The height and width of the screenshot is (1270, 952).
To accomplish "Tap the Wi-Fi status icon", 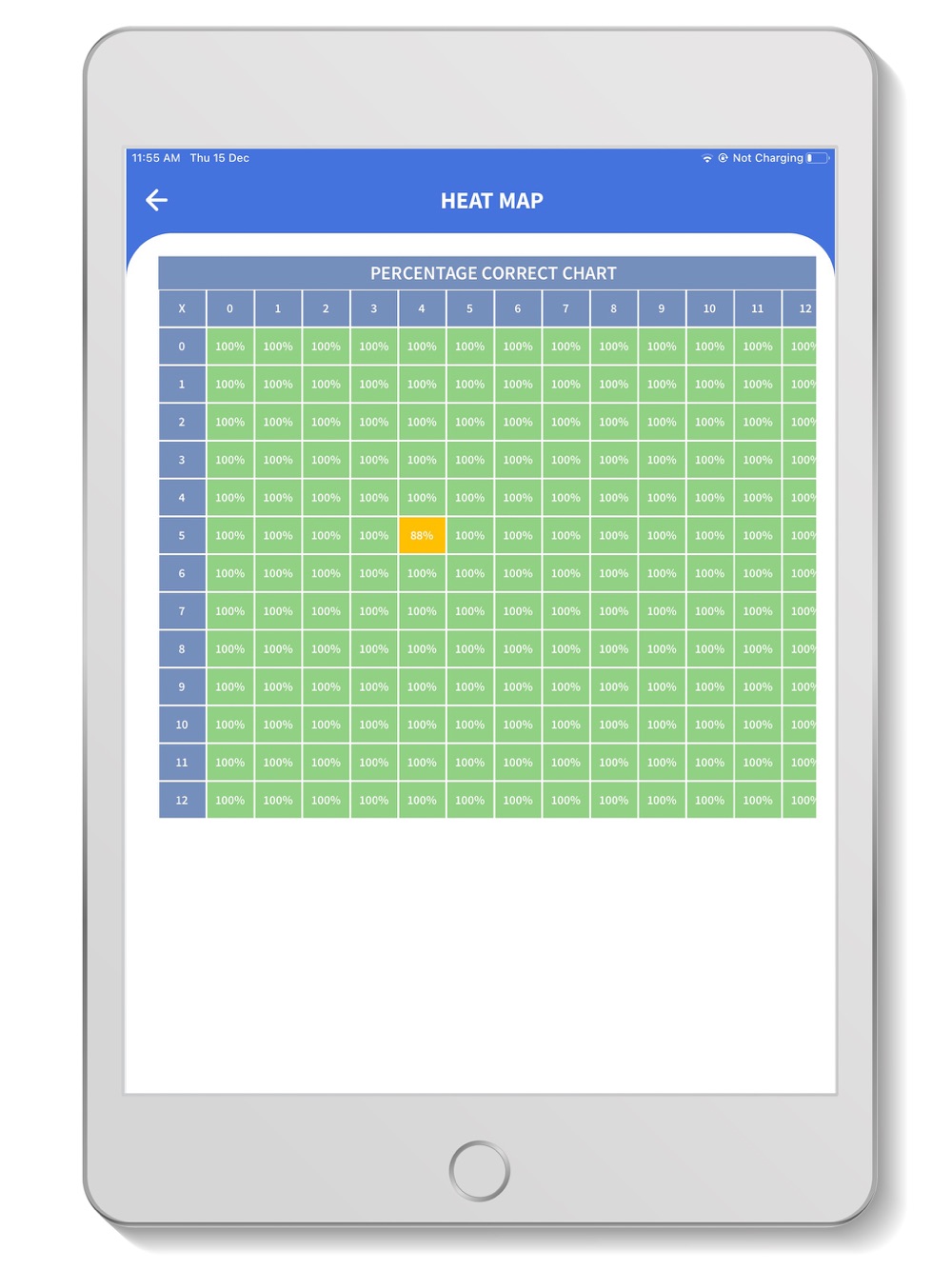I will 707,158.
